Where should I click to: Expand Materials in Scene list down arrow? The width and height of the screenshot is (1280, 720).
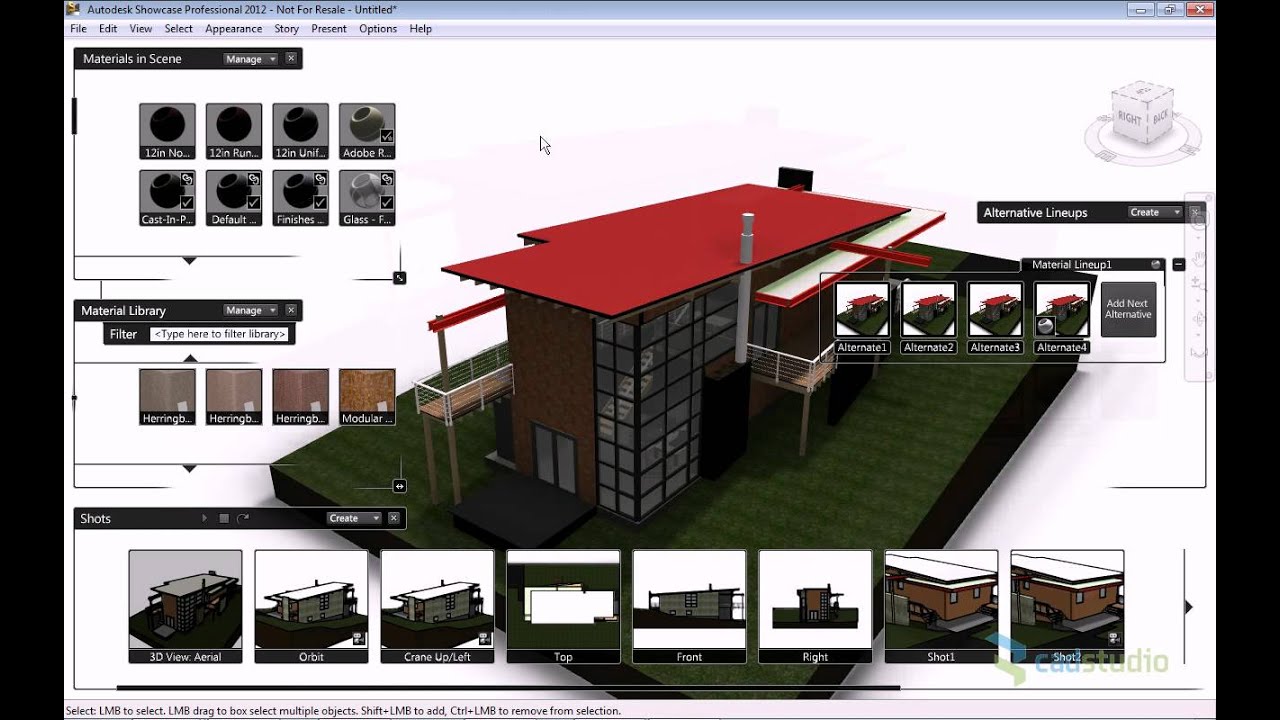click(x=189, y=261)
